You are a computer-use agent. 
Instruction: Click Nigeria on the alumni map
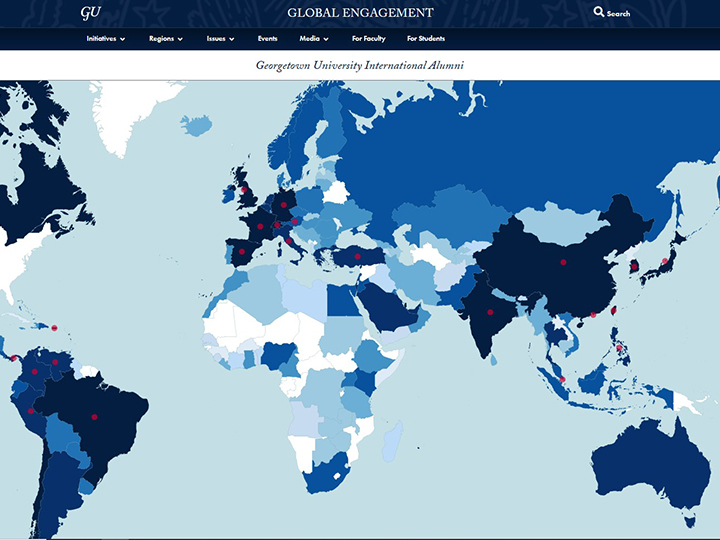(279, 356)
